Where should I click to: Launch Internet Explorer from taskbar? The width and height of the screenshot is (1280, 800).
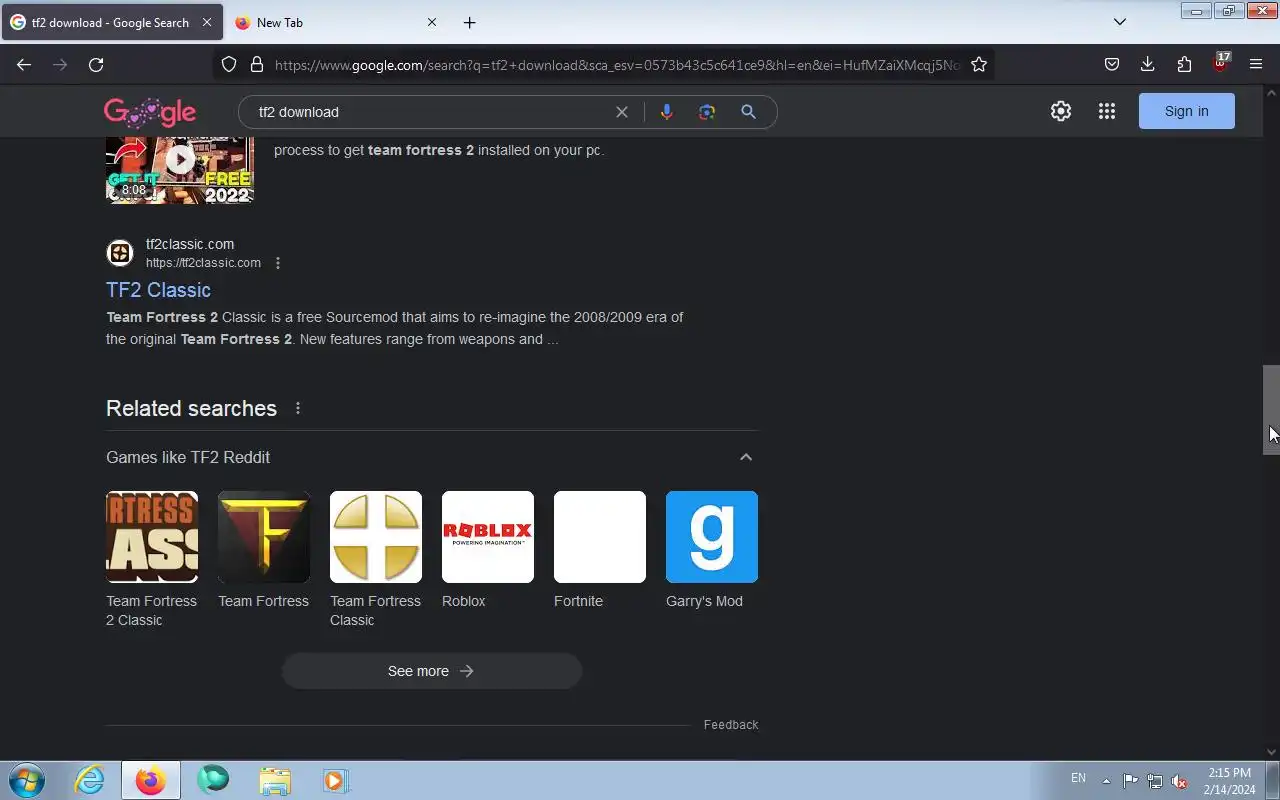click(90, 780)
